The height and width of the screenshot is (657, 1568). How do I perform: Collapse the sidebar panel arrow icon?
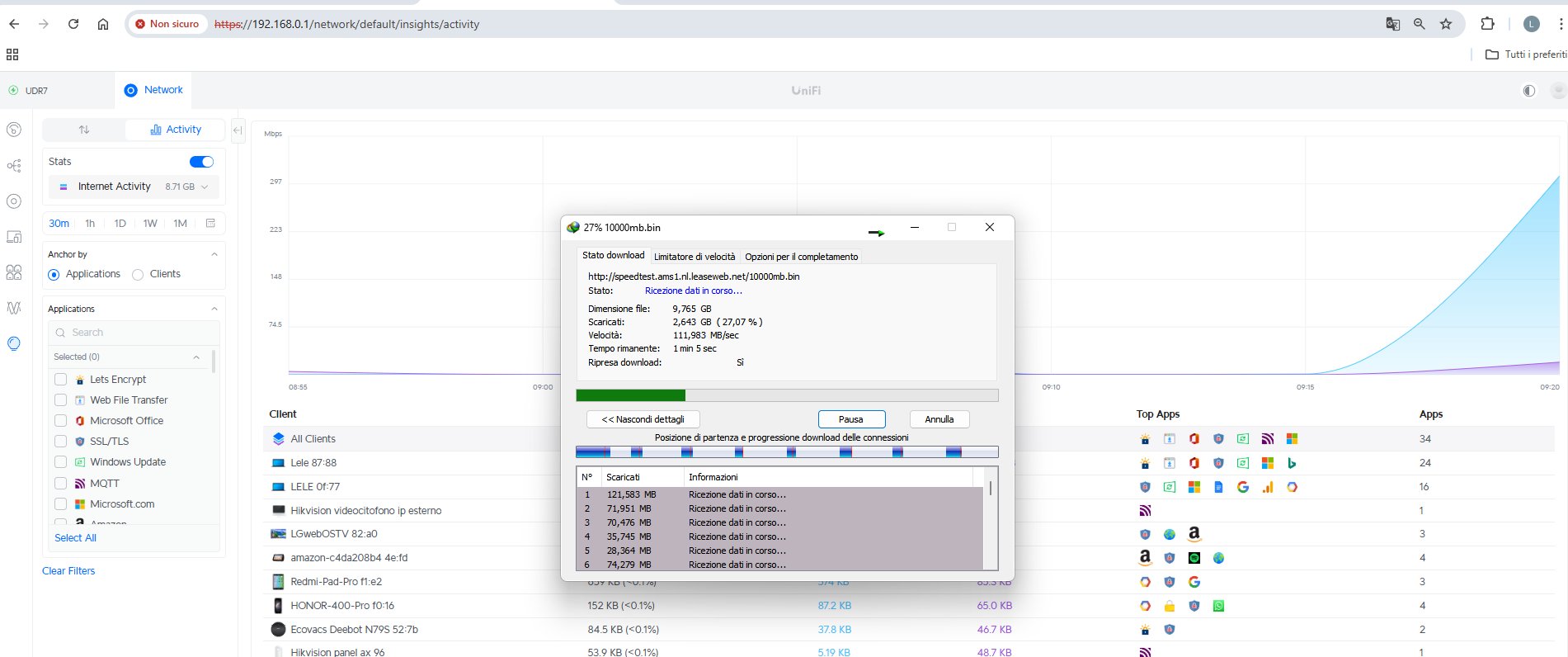pos(238,130)
